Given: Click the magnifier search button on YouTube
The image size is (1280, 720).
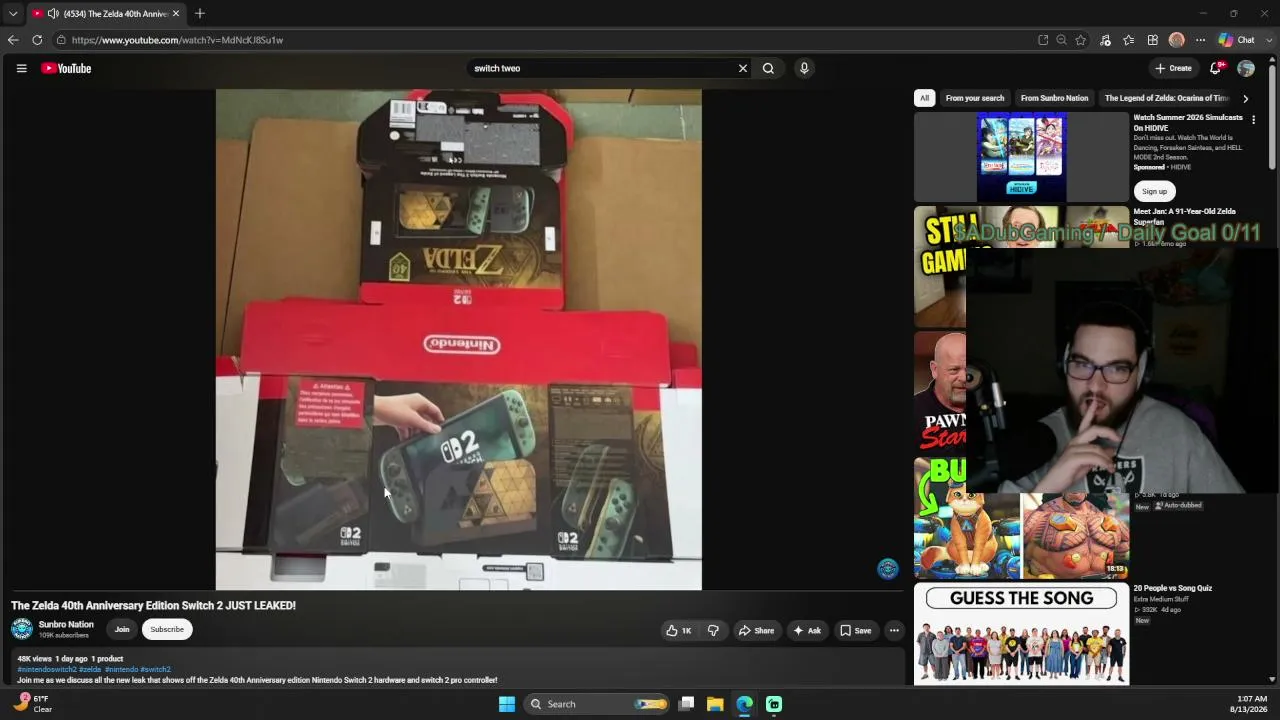Looking at the screenshot, I should (768, 68).
